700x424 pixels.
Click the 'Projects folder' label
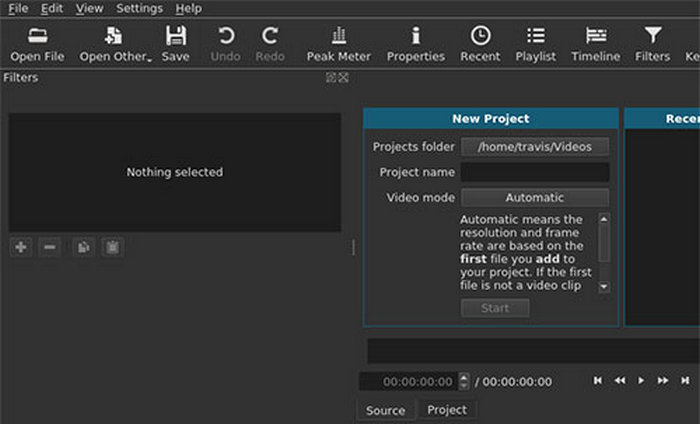(x=413, y=147)
